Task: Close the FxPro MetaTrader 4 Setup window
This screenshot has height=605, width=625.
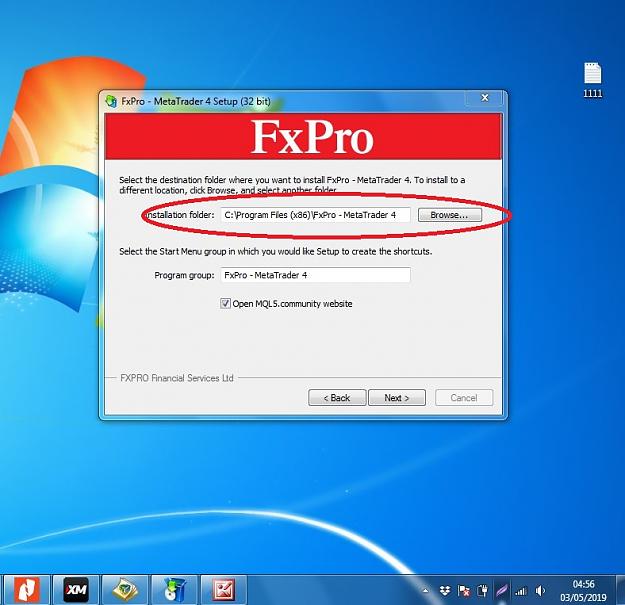Action: coord(485,98)
